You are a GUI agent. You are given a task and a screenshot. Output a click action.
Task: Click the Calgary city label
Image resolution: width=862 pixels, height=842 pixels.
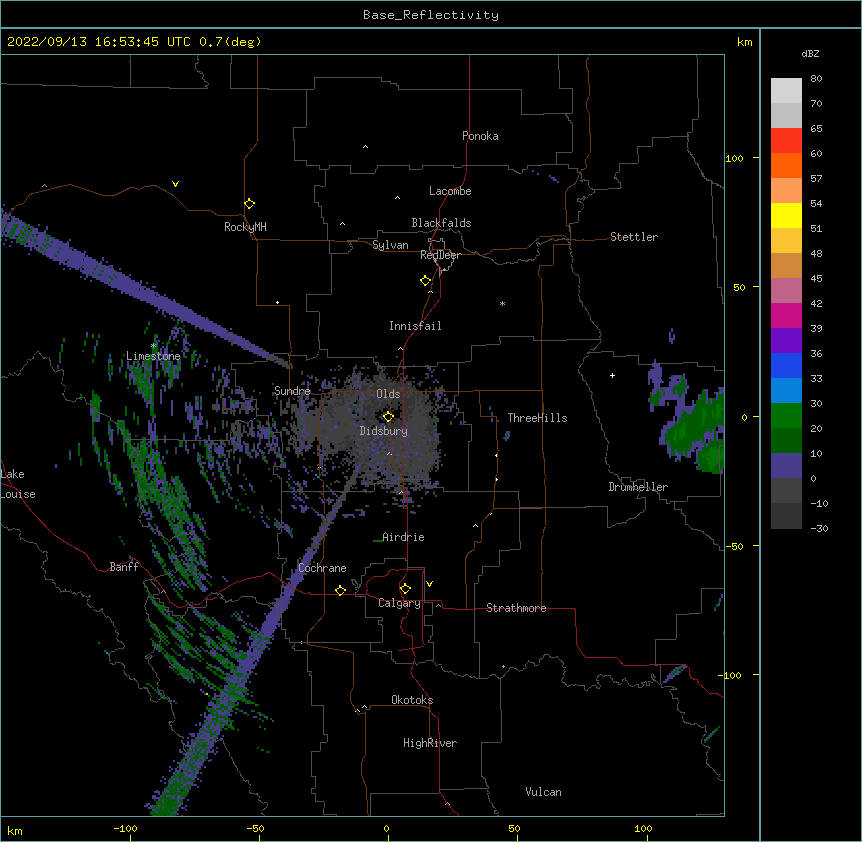399,603
